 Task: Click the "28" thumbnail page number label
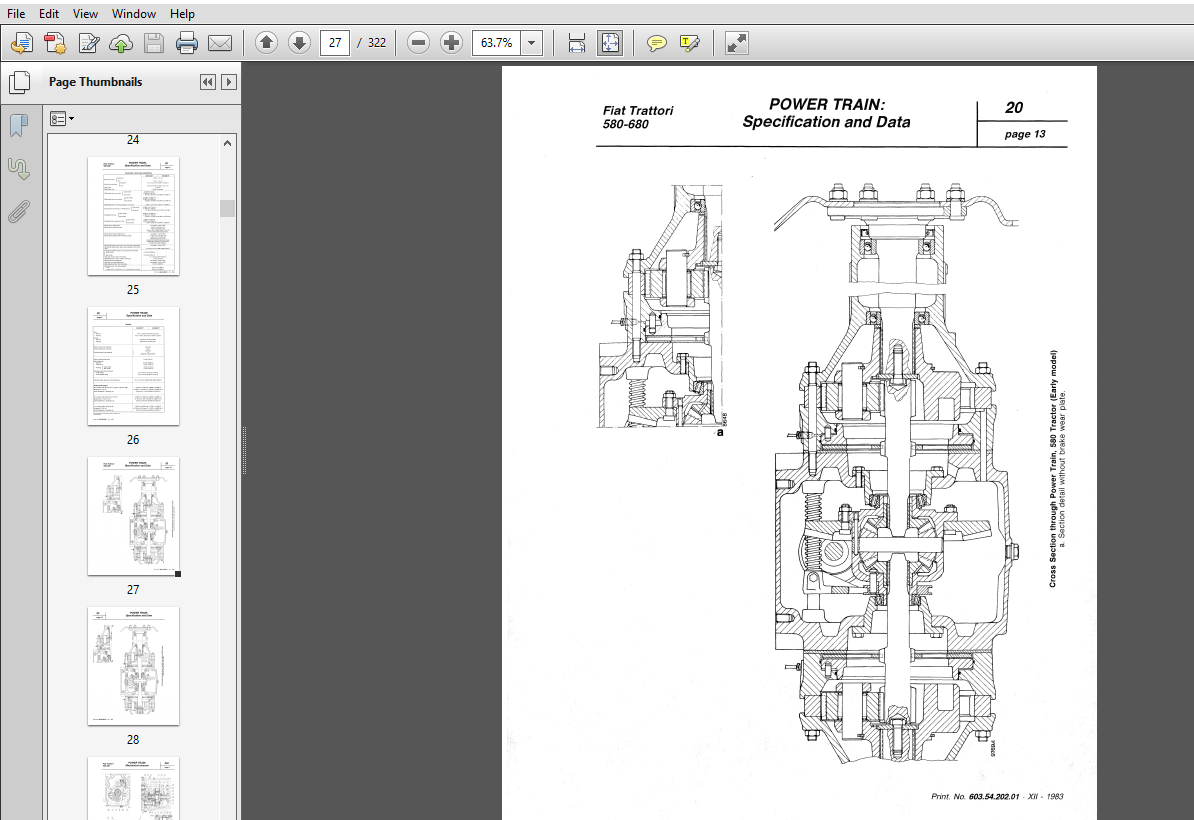pos(133,739)
